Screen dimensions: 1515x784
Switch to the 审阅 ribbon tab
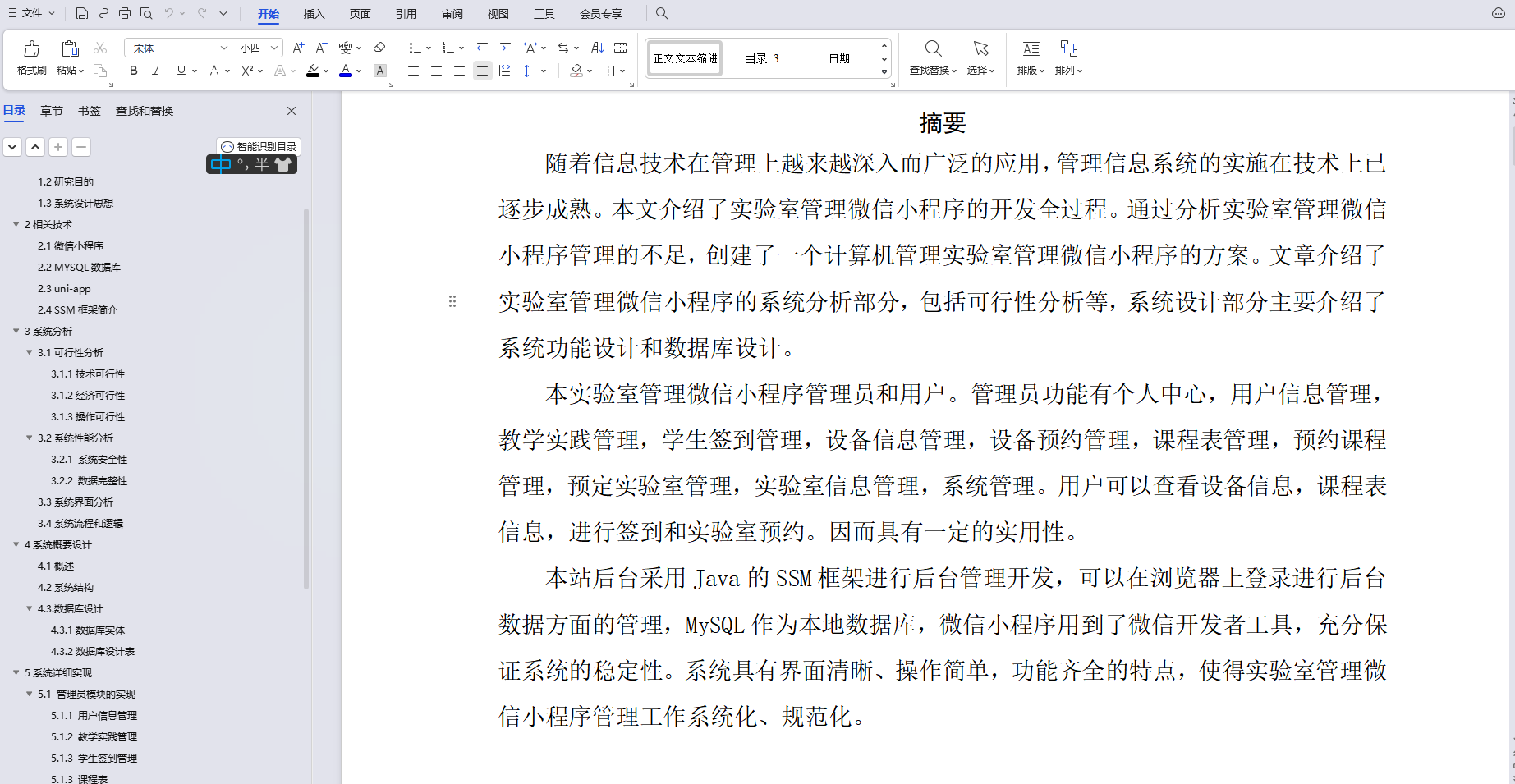pyautogui.click(x=452, y=14)
